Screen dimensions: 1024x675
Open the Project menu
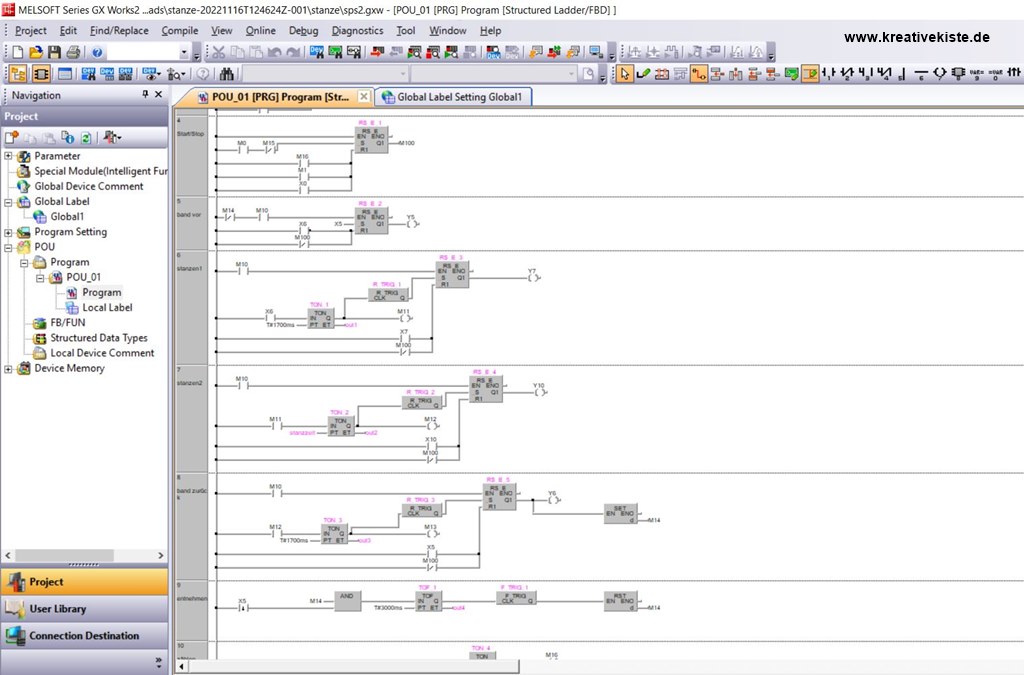[31, 30]
